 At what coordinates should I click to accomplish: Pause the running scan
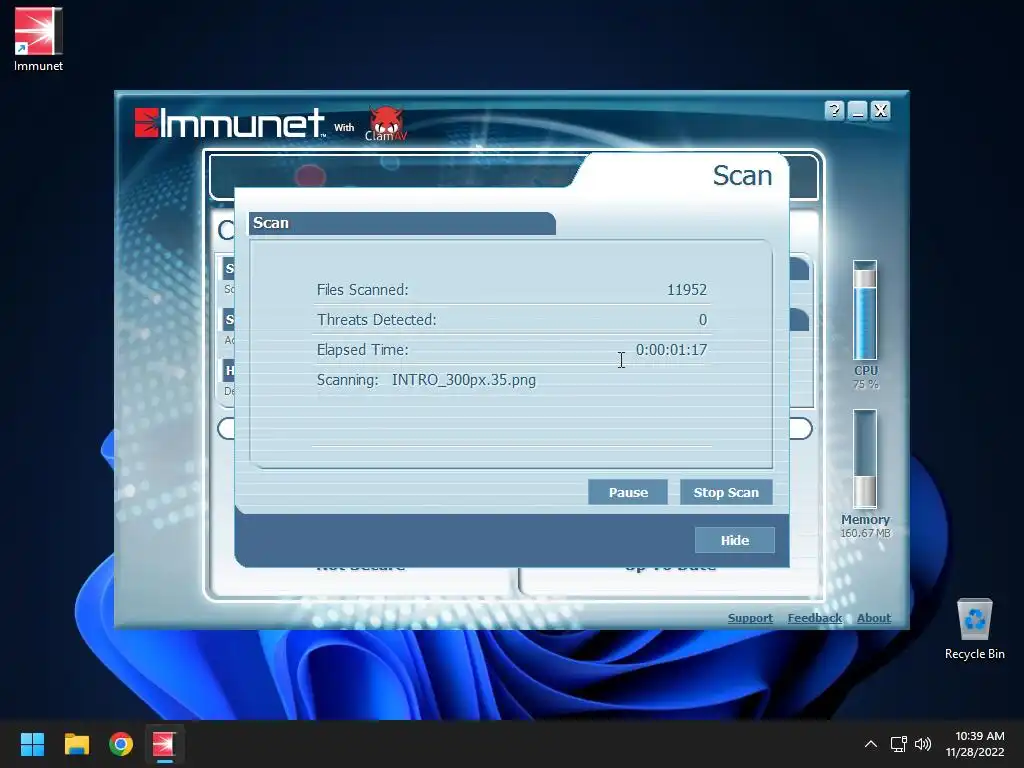coord(628,492)
